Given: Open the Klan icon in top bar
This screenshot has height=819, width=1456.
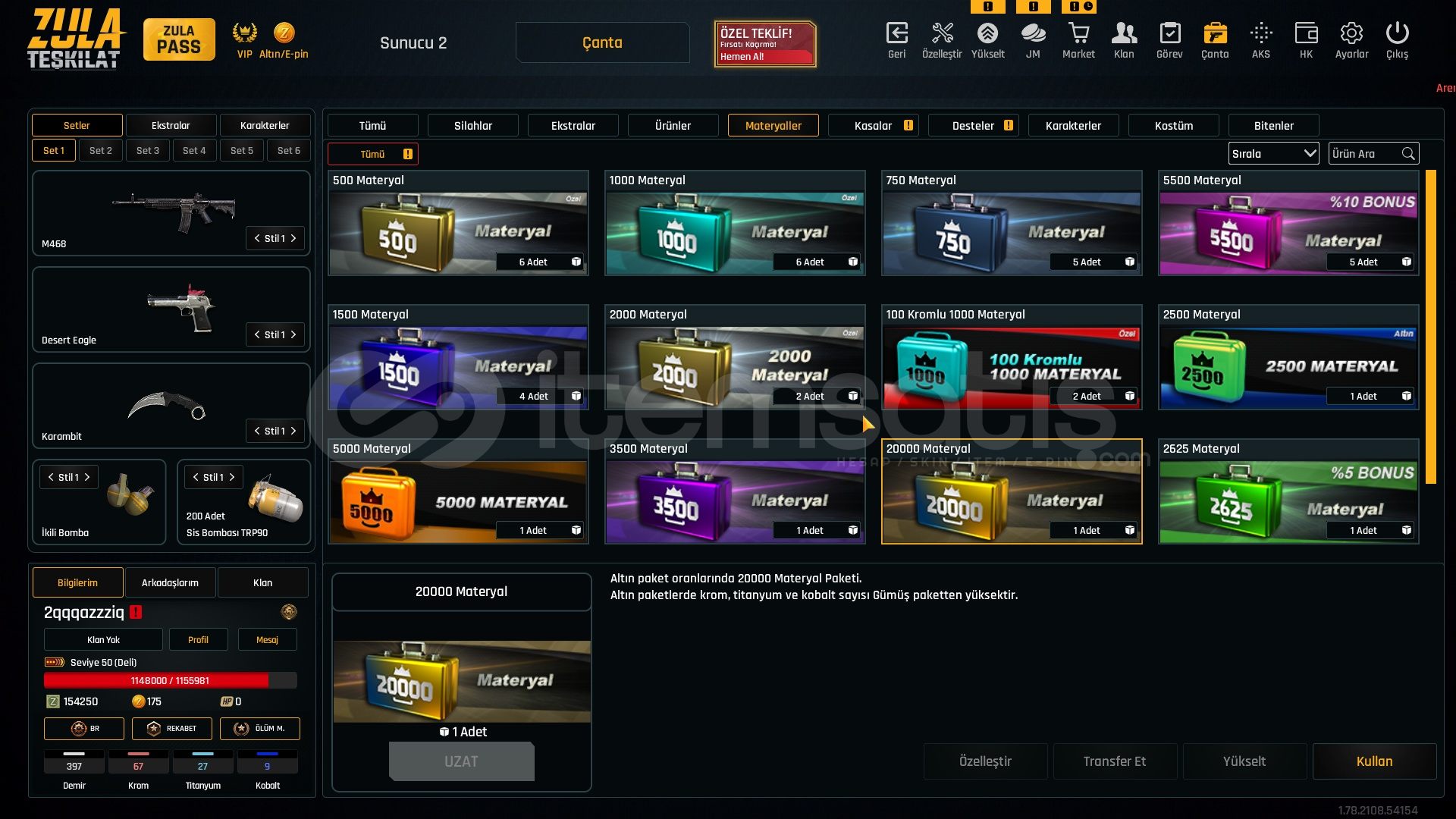Looking at the screenshot, I should click(x=1124, y=33).
